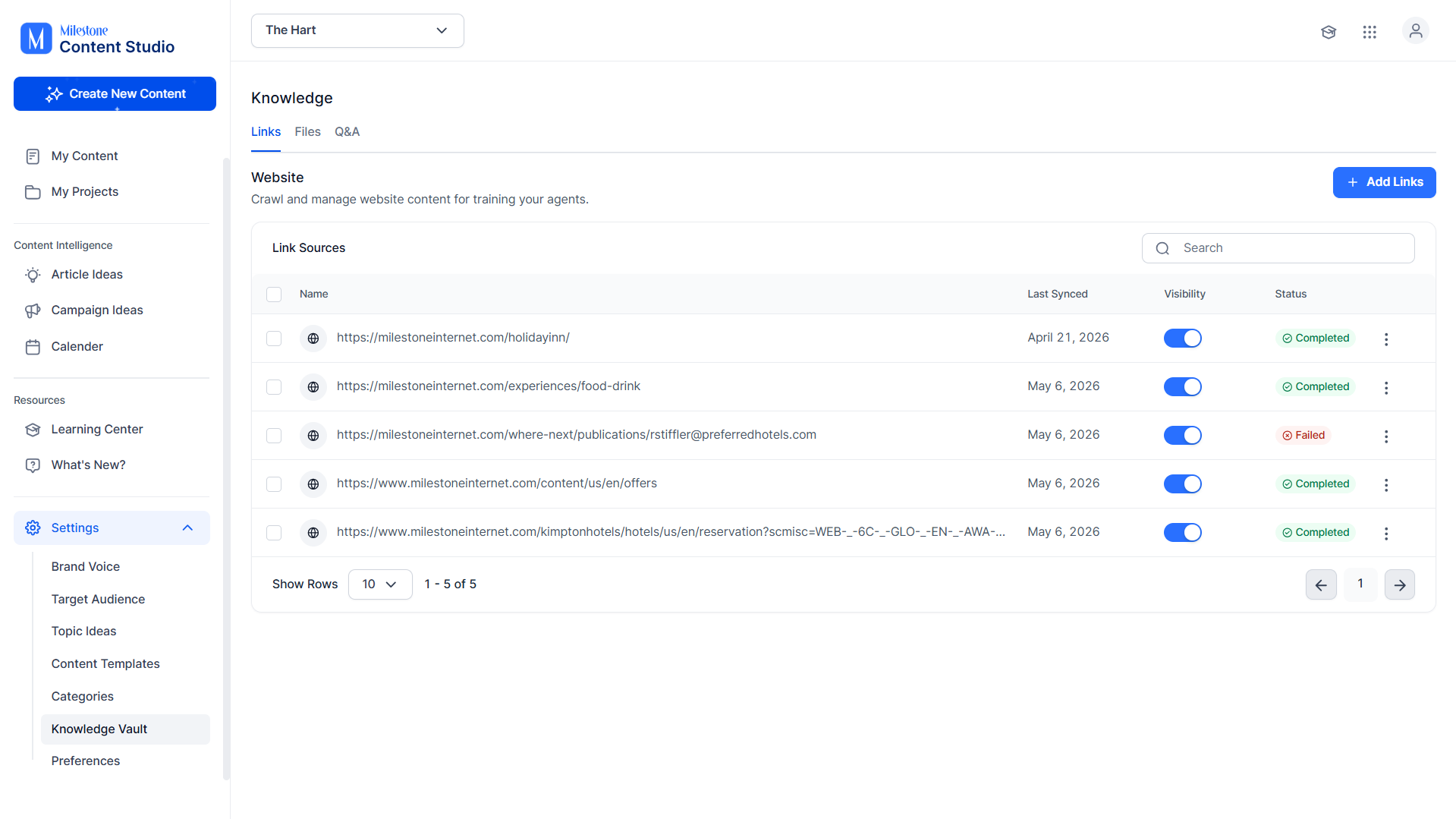The height and width of the screenshot is (819, 1456).
Task: Open The Hart property dropdown
Action: tap(357, 30)
